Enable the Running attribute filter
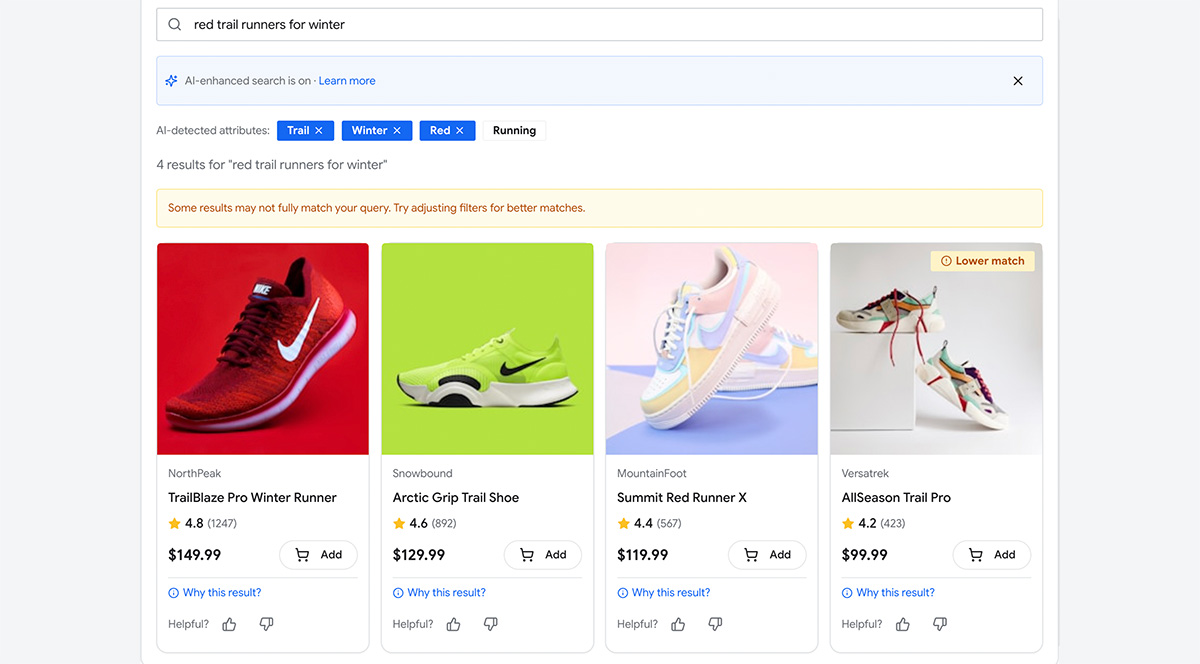The image size is (1200, 664). 514,130
